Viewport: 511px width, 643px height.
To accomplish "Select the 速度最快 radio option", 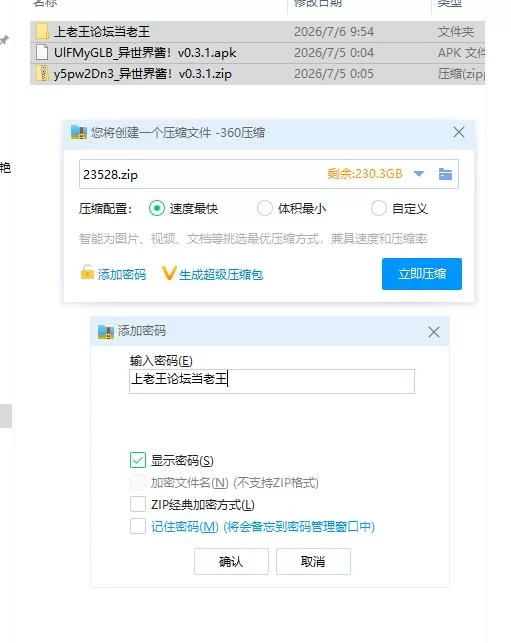I will coord(157,208).
